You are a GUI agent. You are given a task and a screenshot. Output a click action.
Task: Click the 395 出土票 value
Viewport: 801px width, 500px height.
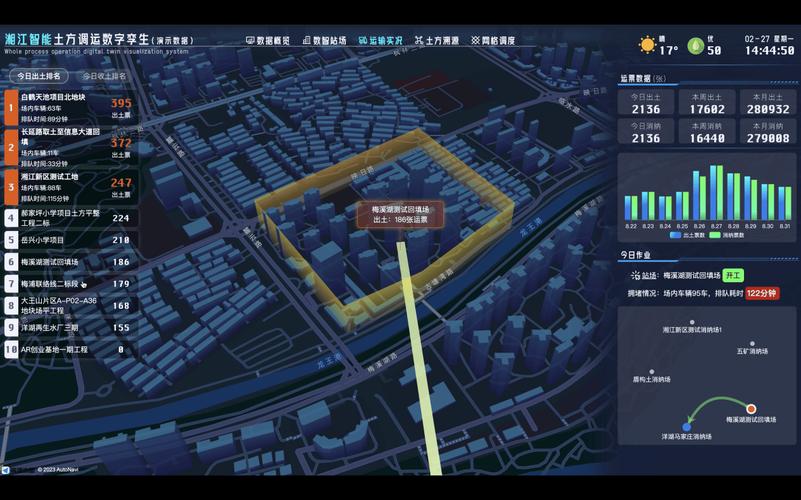click(x=121, y=103)
